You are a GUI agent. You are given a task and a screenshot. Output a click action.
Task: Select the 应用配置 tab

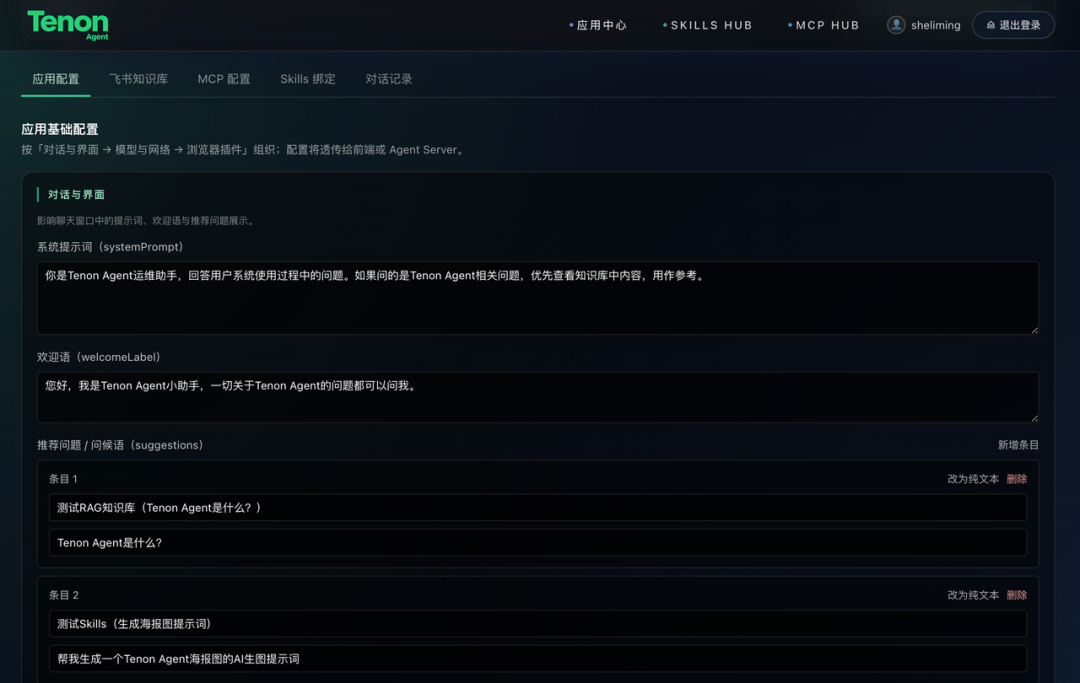point(56,79)
